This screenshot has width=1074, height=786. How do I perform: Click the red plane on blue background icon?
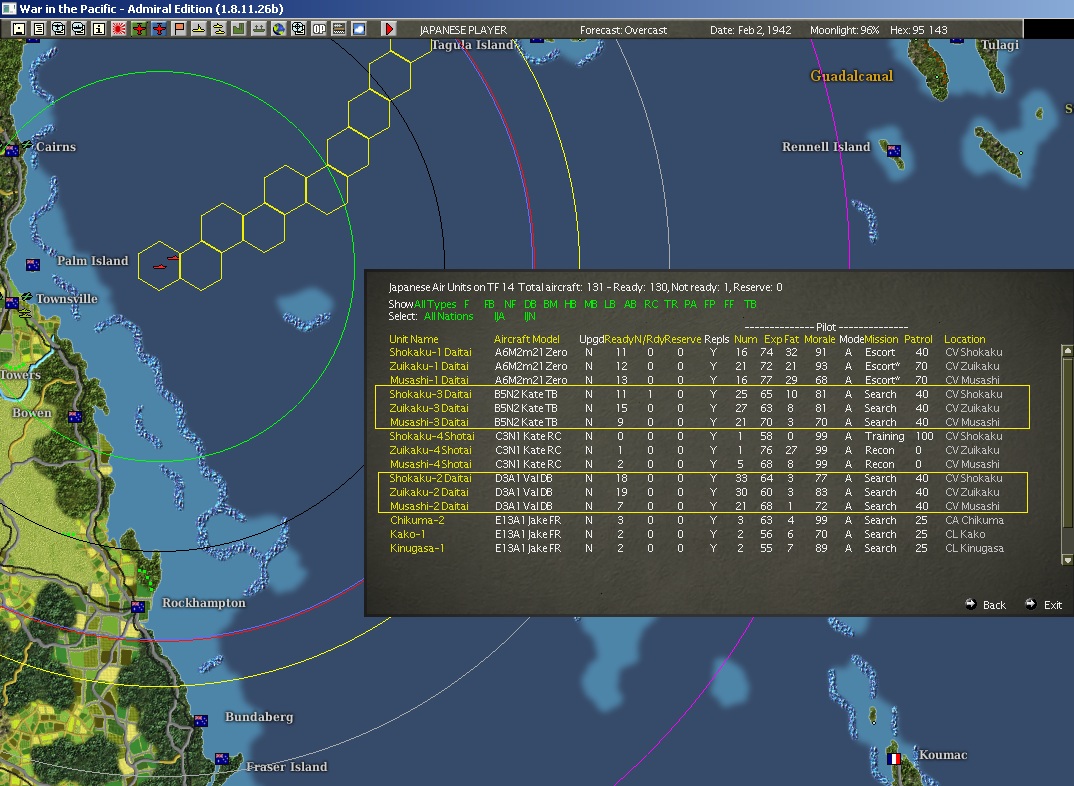coord(159,29)
